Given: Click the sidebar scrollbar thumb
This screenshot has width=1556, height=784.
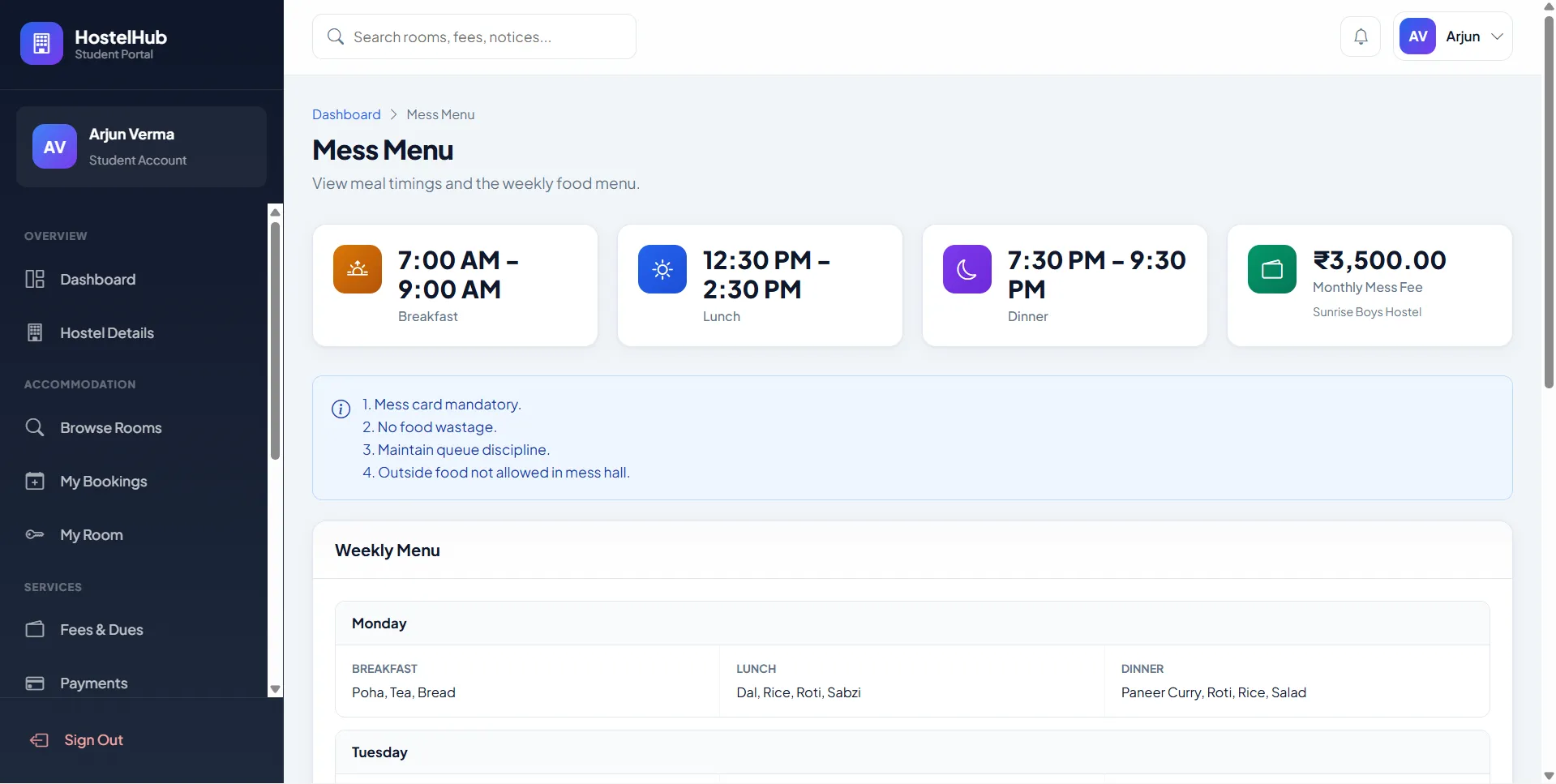Looking at the screenshot, I should [x=275, y=341].
